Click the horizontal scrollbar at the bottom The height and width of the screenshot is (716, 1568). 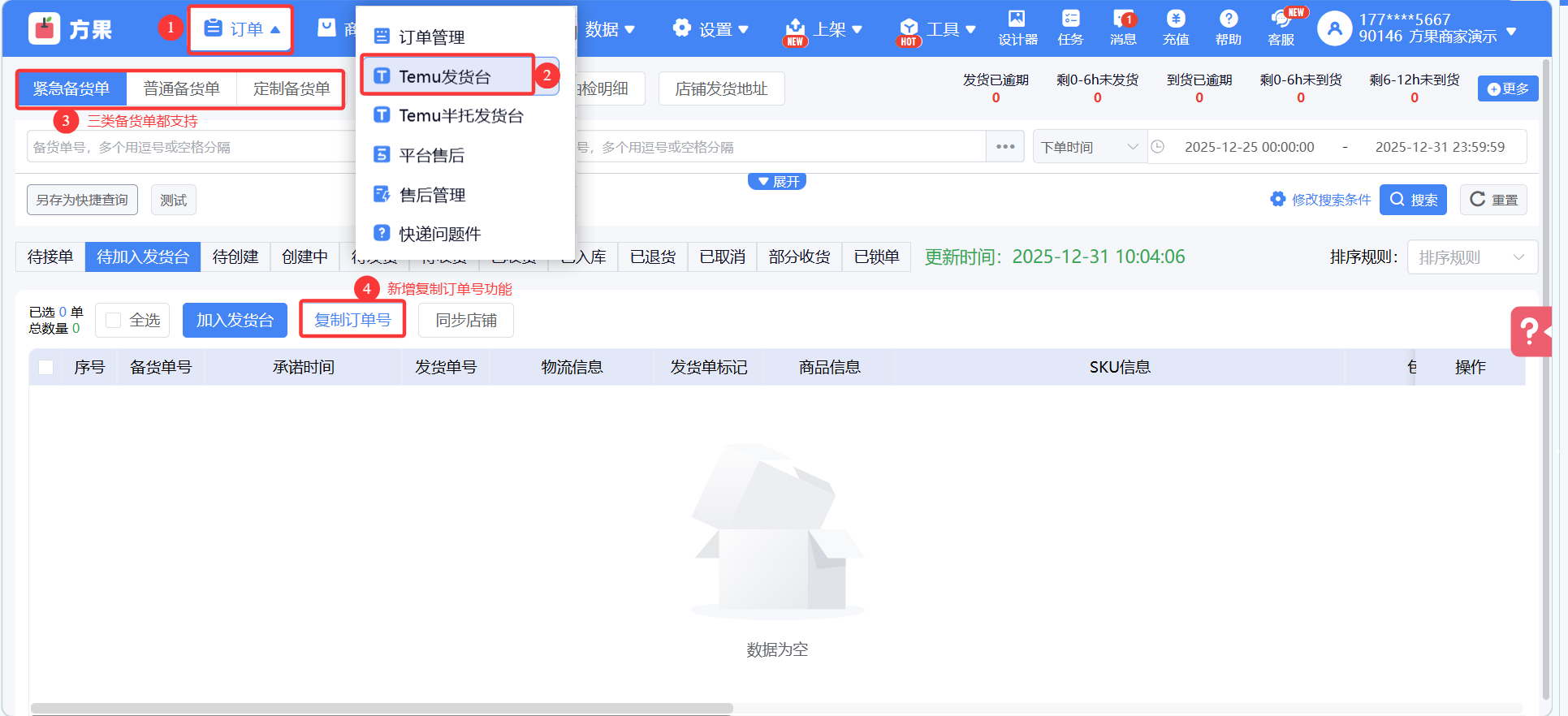(382, 708)
